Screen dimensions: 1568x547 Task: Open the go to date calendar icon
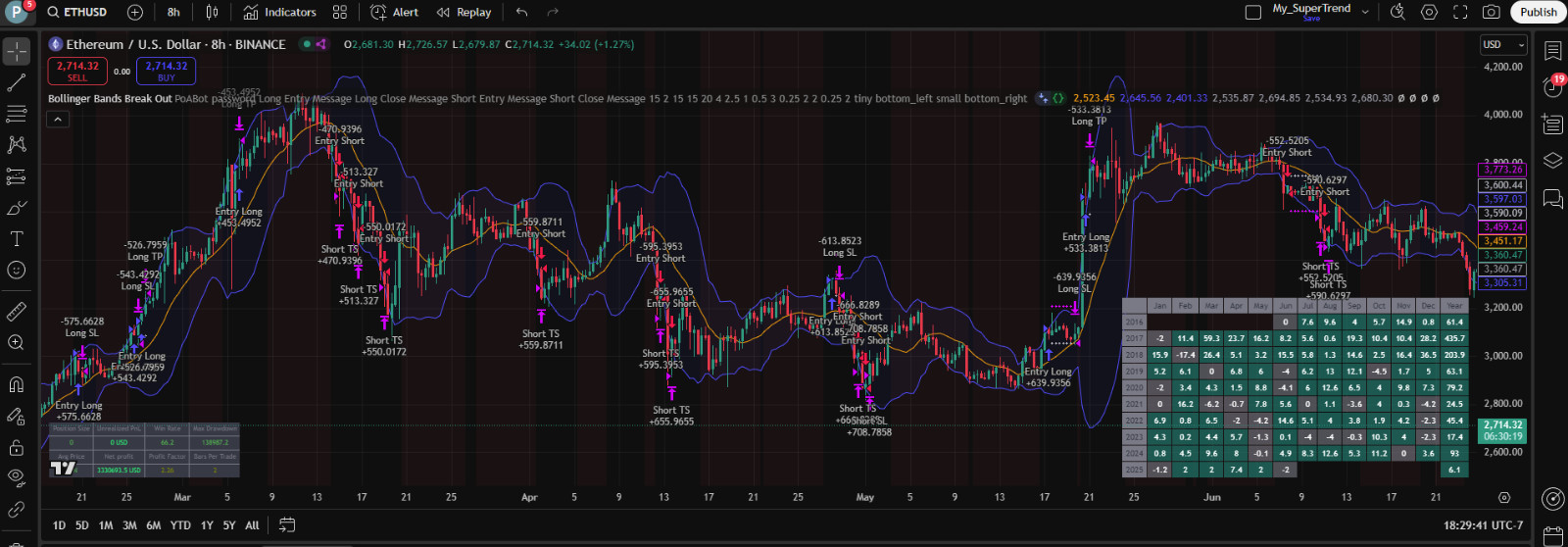[x=287, y=525]
